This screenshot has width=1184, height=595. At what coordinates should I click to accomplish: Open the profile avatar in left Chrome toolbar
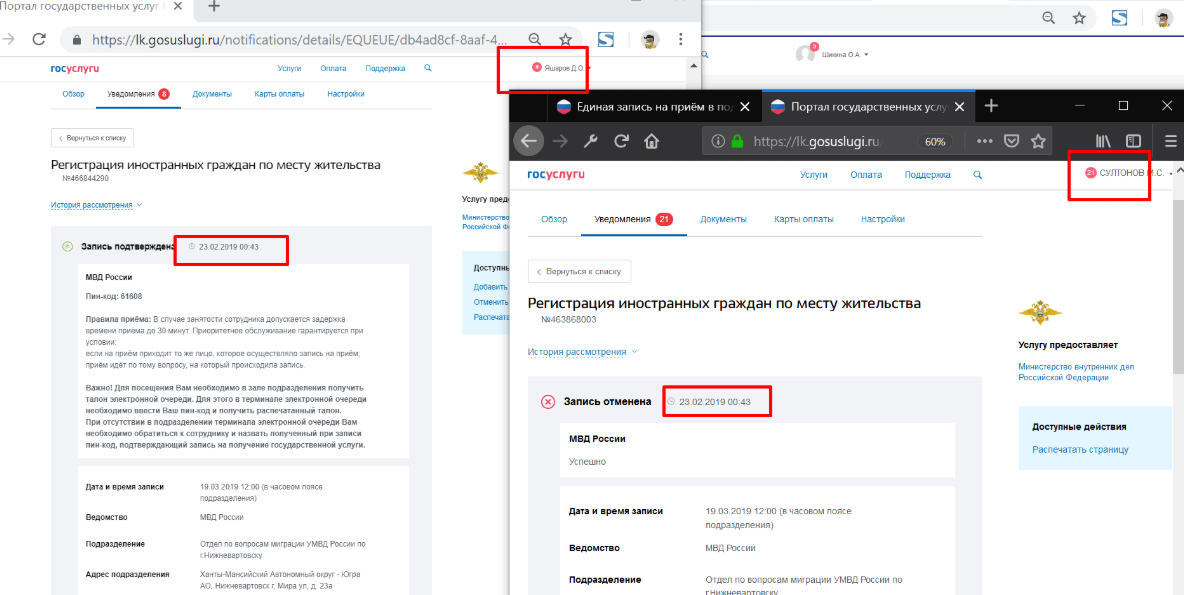tap(649, 39)
